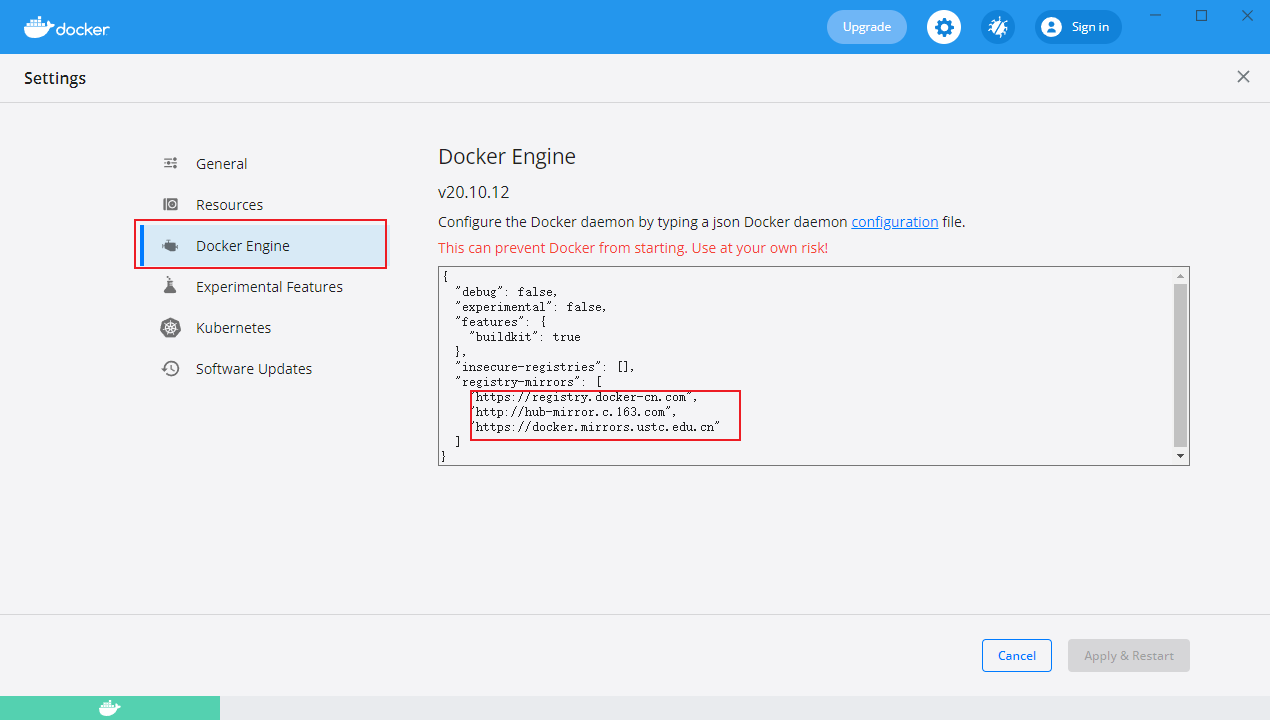The image size is (1270, 720).
Task: Click the Experimental Features flask icon
Action: click(x=171, y=286)
